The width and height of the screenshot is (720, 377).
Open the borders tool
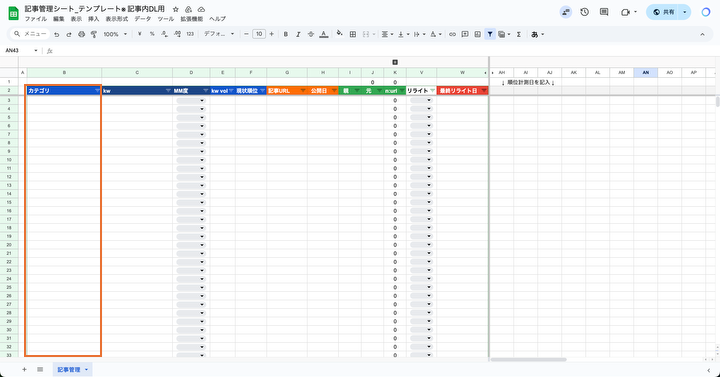point(353,34)
